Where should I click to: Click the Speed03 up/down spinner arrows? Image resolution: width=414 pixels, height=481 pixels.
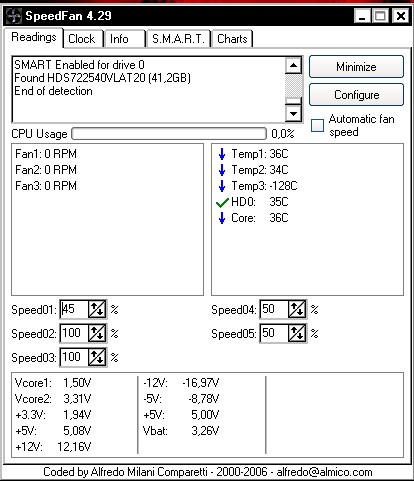[x=97, y=357]
